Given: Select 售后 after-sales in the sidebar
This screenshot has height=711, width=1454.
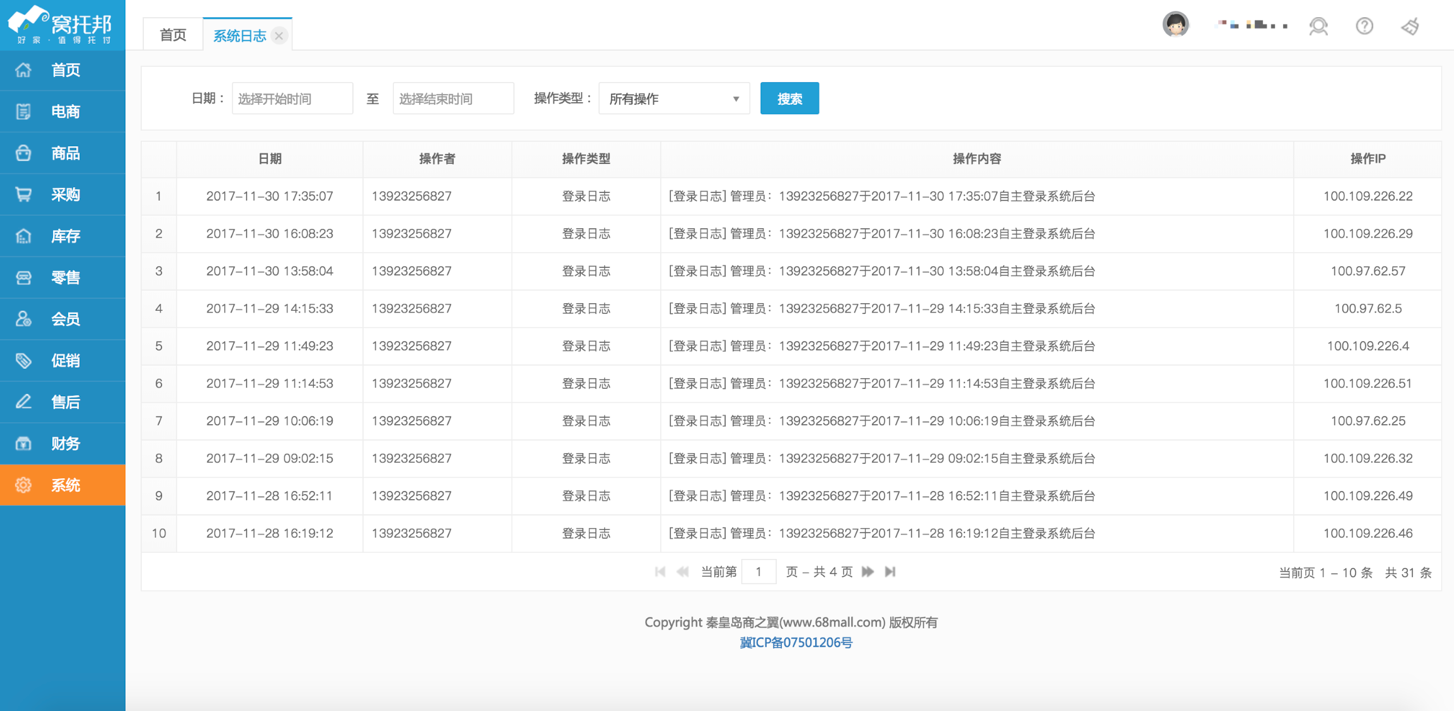Looking at the screenshot, I should coord(63,402).
